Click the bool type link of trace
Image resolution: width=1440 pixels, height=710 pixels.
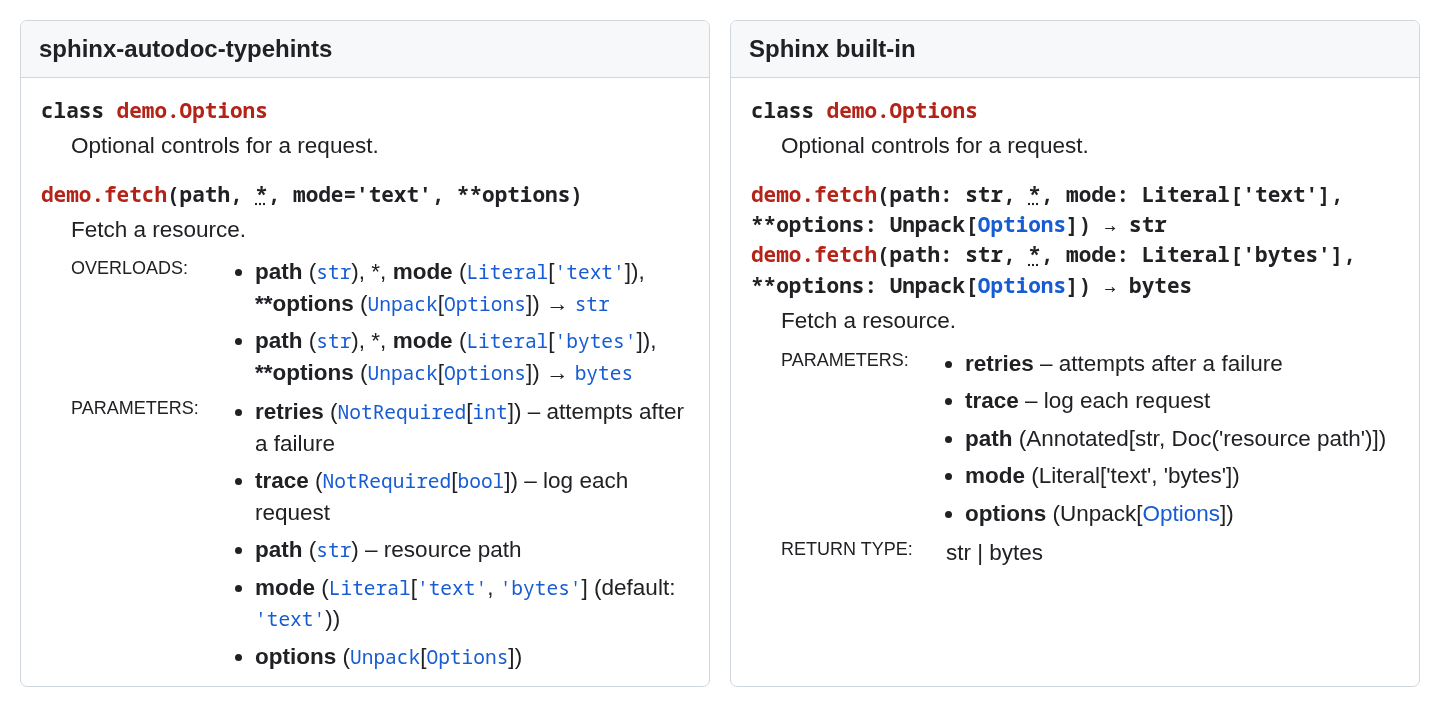pyautogui.click(x=481, y=481)
